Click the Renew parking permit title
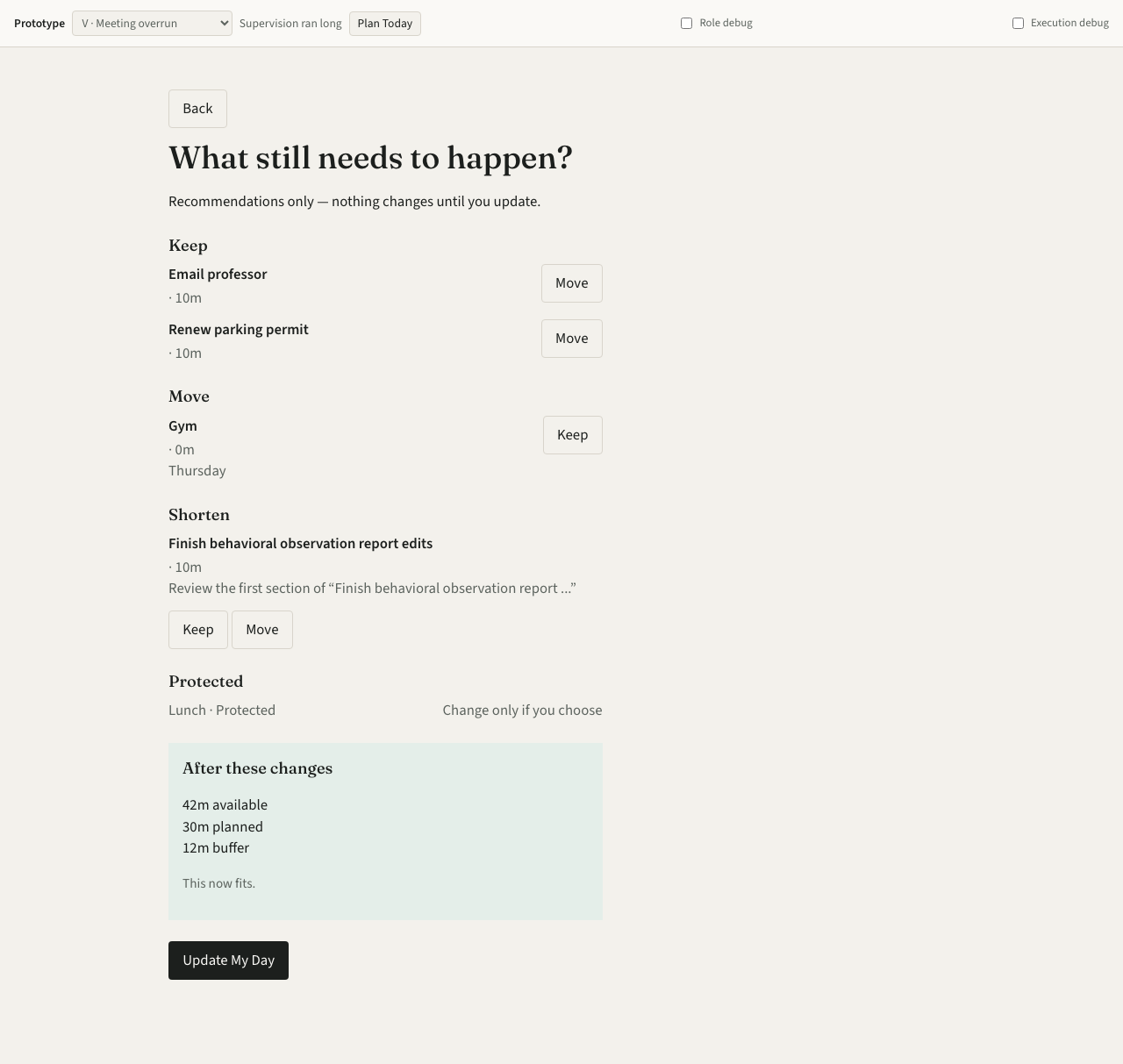The width and height of the screenshot is (1123, 1064). pos(239,330)
